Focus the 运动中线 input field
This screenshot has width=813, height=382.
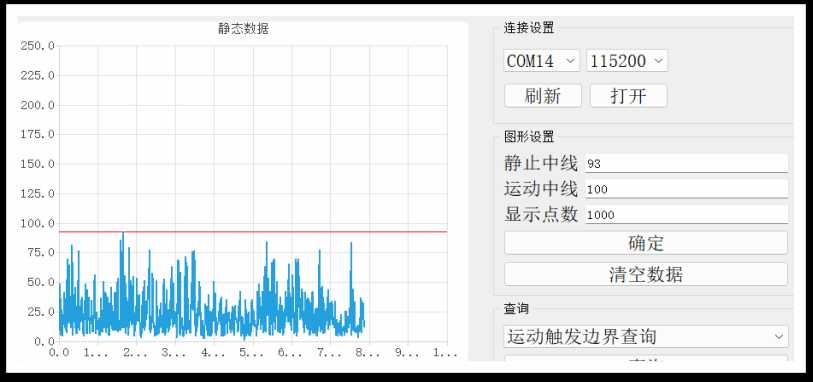coord(686,189)
